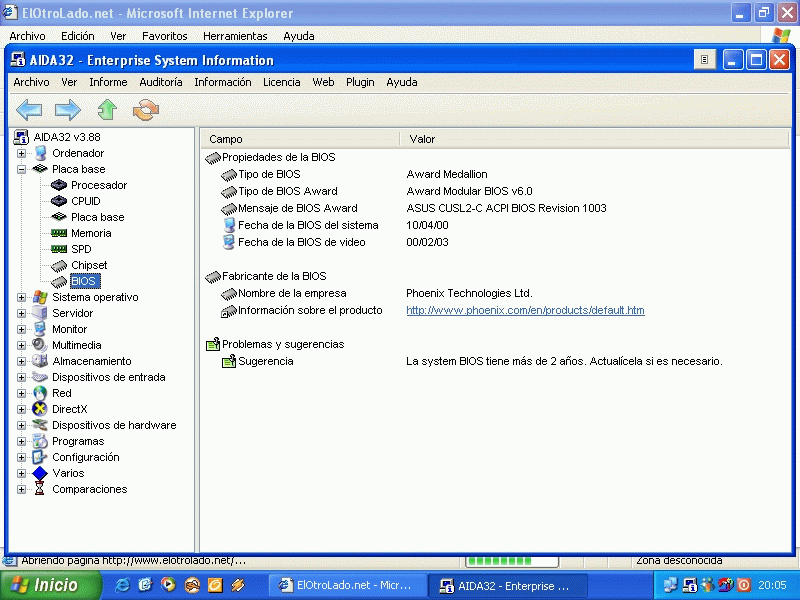This screenshot has width=800, height=600.
Task: Open the Licencia menu
Action: click(282, 82)
